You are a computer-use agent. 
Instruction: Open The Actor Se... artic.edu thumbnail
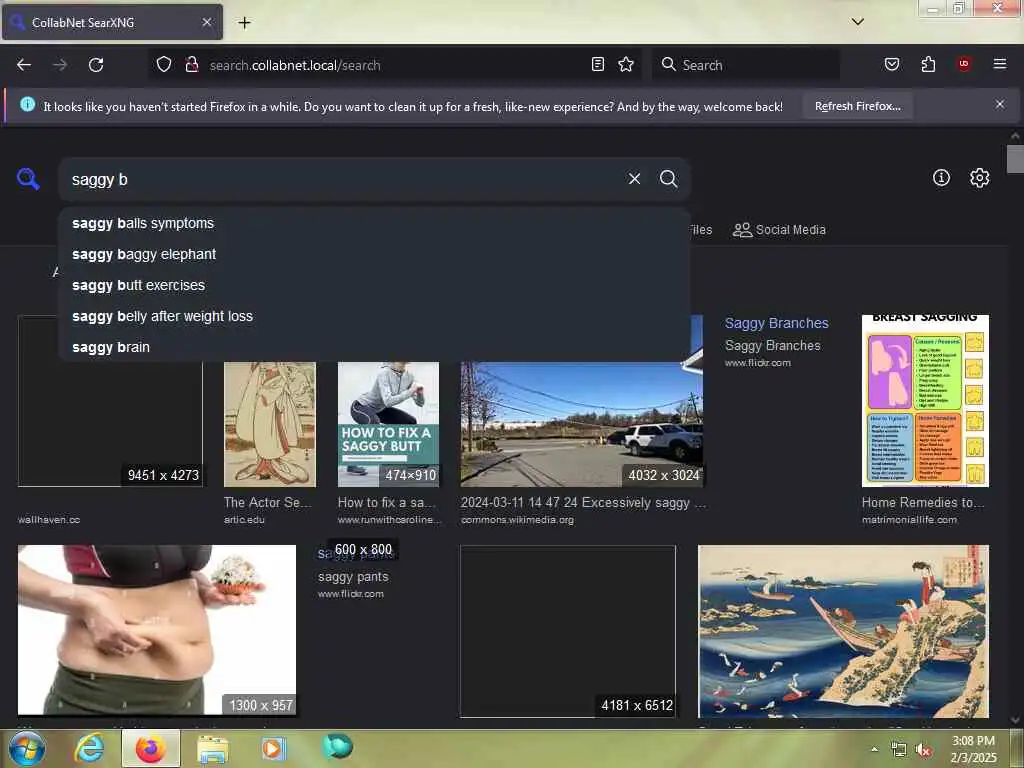click(x=270, y=424)
